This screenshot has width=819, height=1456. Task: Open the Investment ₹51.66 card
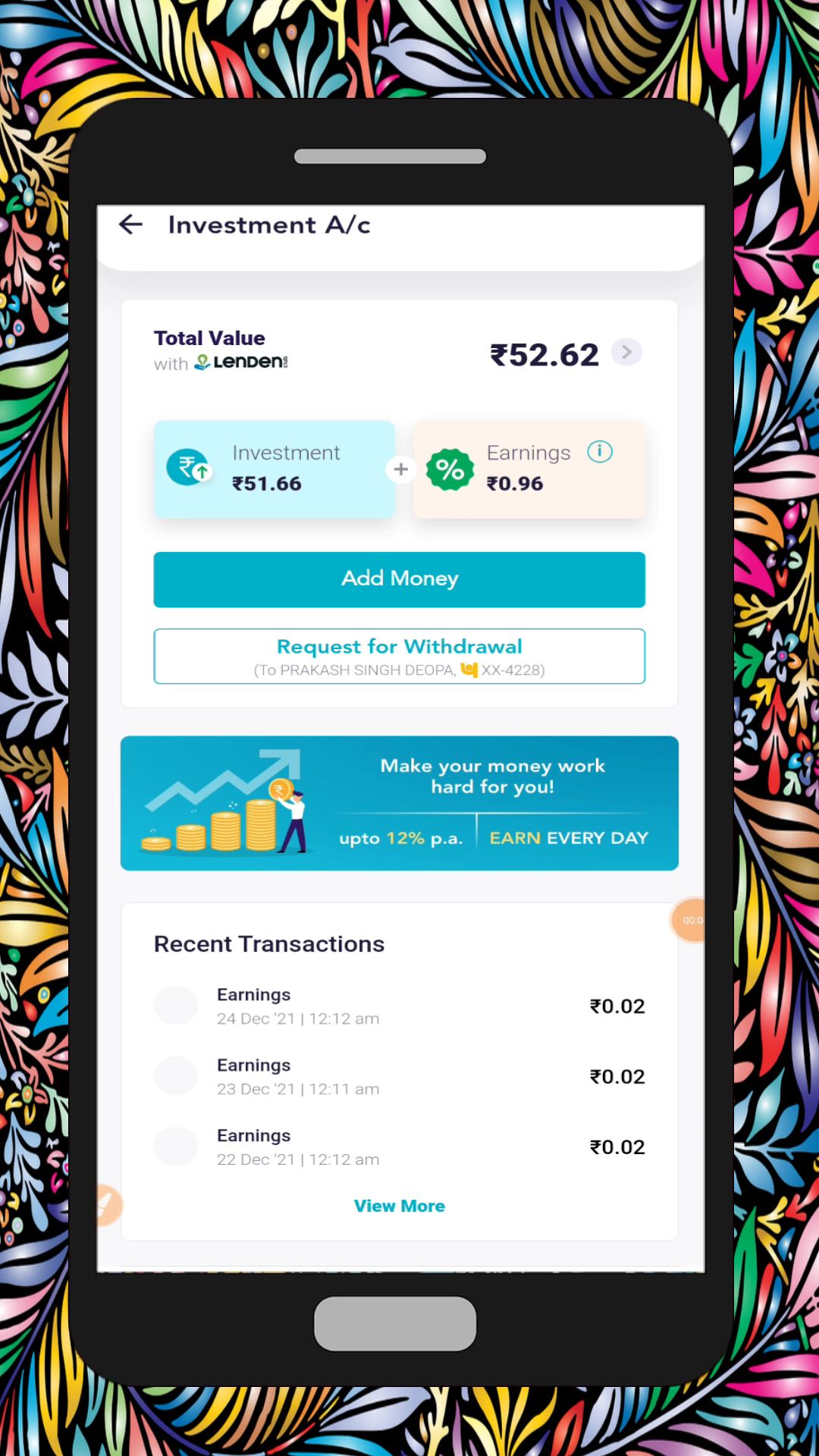click(275, 469)
